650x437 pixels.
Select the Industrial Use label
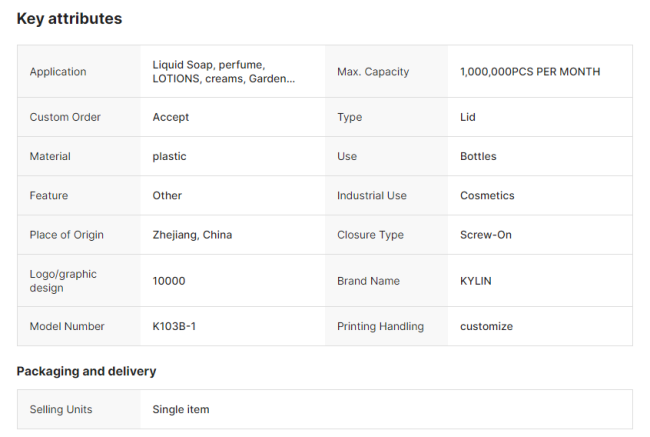[372, 195]
